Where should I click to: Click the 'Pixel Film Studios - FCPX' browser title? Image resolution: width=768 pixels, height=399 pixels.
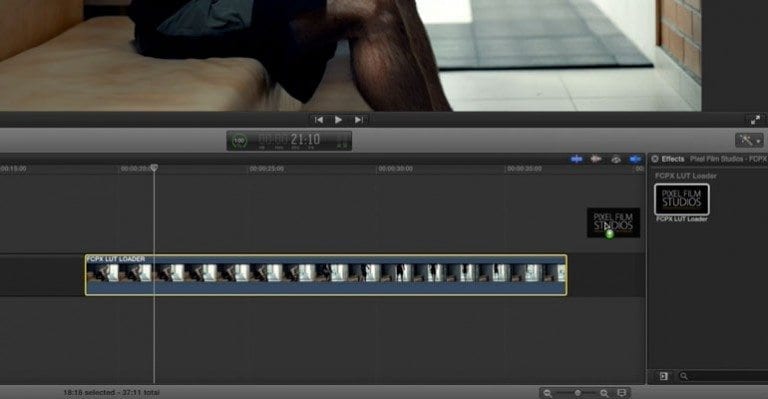tap(728, 159)
